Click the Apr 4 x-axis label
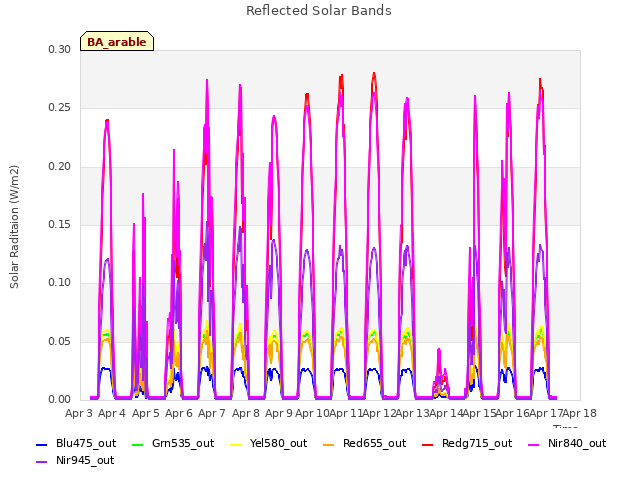The height and width of the screenshot is (480, 640). point(112,414)
